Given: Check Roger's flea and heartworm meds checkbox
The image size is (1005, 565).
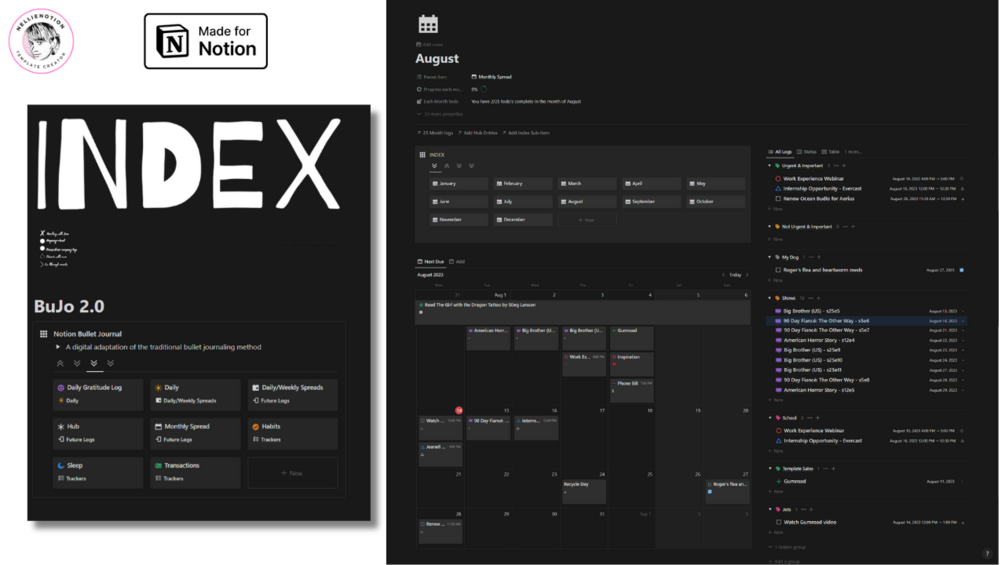Looking at the screenshot, I should pyautogui.click(x=778, y=270).
